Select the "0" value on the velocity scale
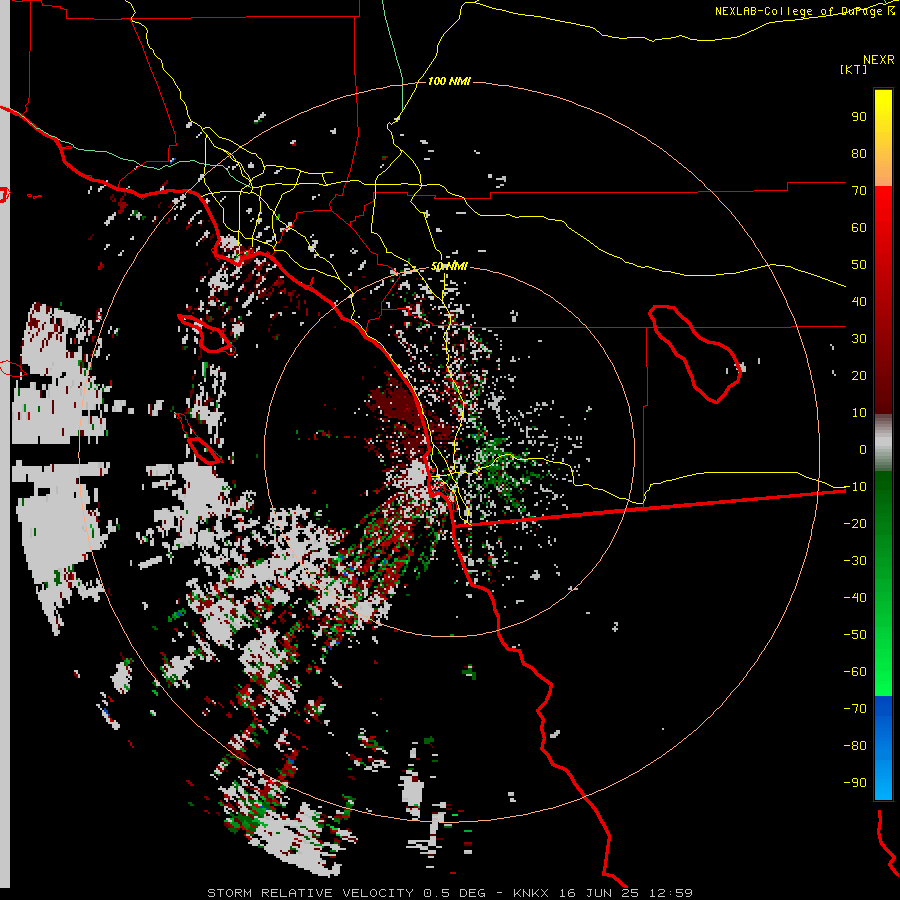The width and height of the screenshot is (900, 900). click(863, 449)
